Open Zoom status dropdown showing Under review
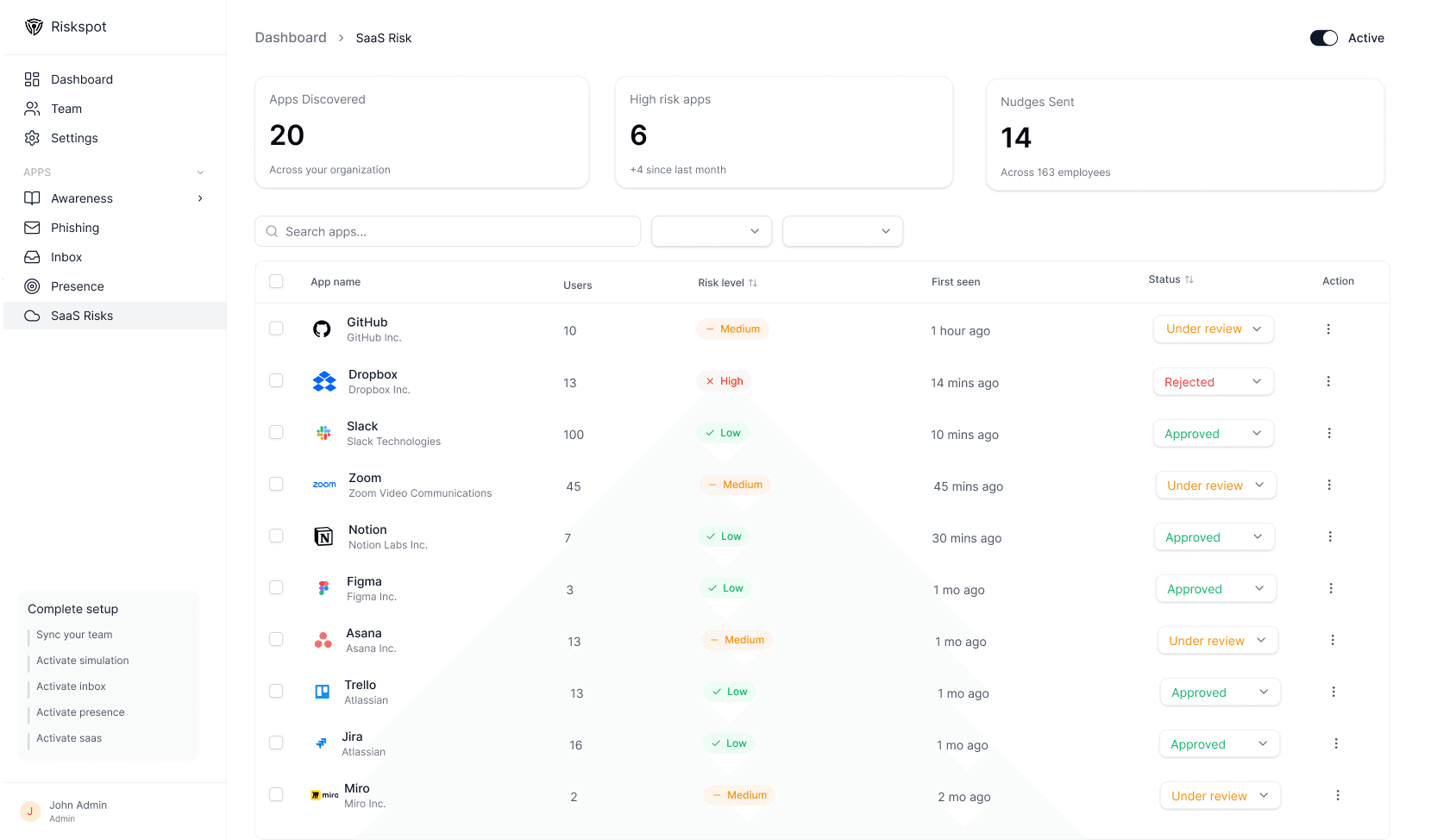Screen dimensions: 1431x840 [x=1216, y=485]
